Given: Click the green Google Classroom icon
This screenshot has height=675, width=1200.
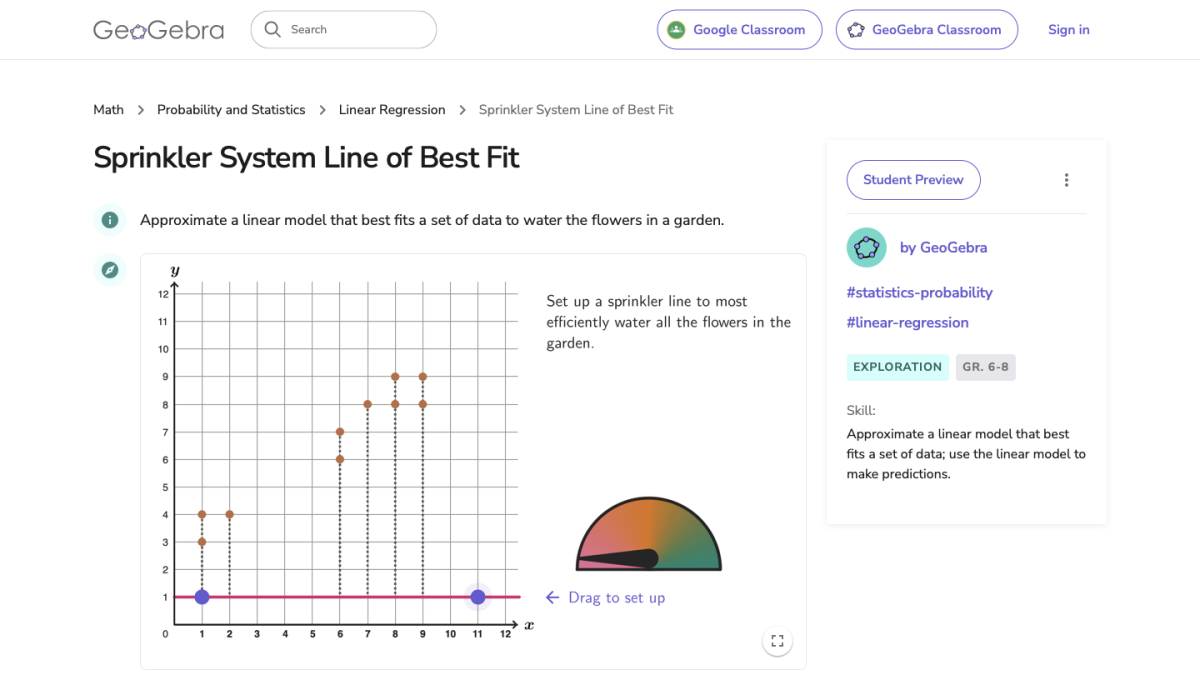Looking at the screenshot, I should point(675,30).
